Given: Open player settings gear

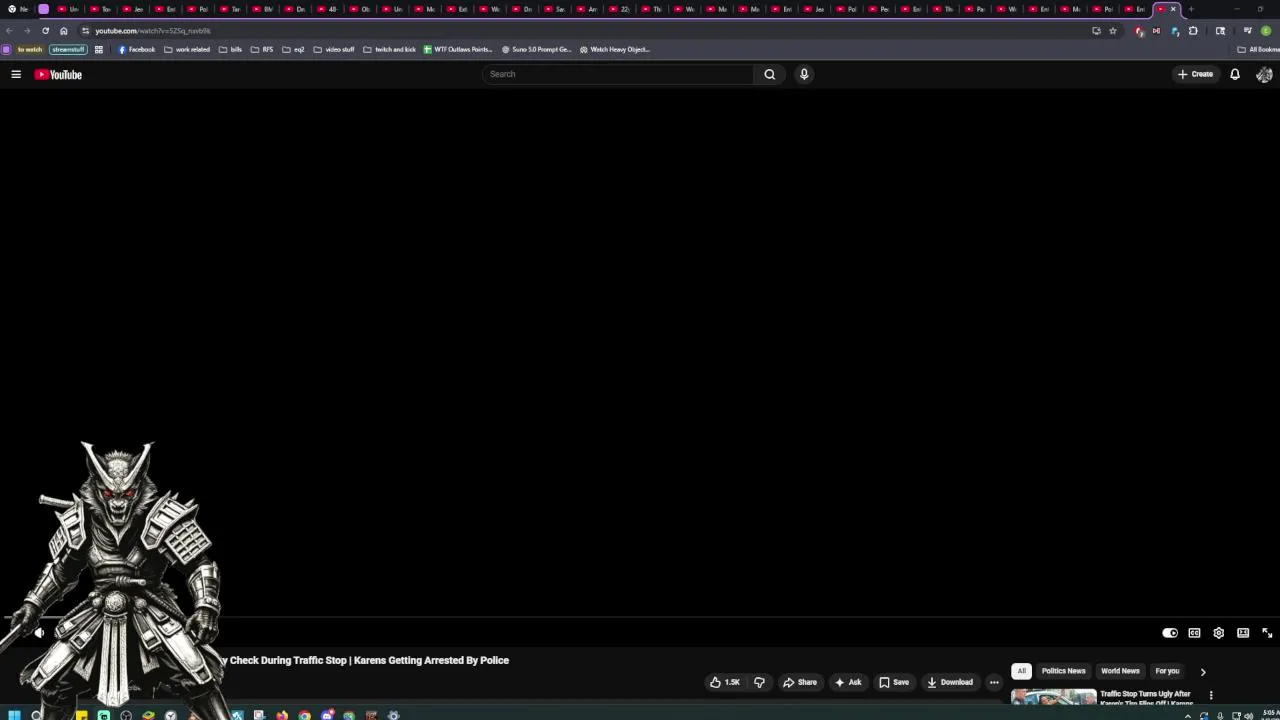Looking at the screenshot, I should 1218,633.
